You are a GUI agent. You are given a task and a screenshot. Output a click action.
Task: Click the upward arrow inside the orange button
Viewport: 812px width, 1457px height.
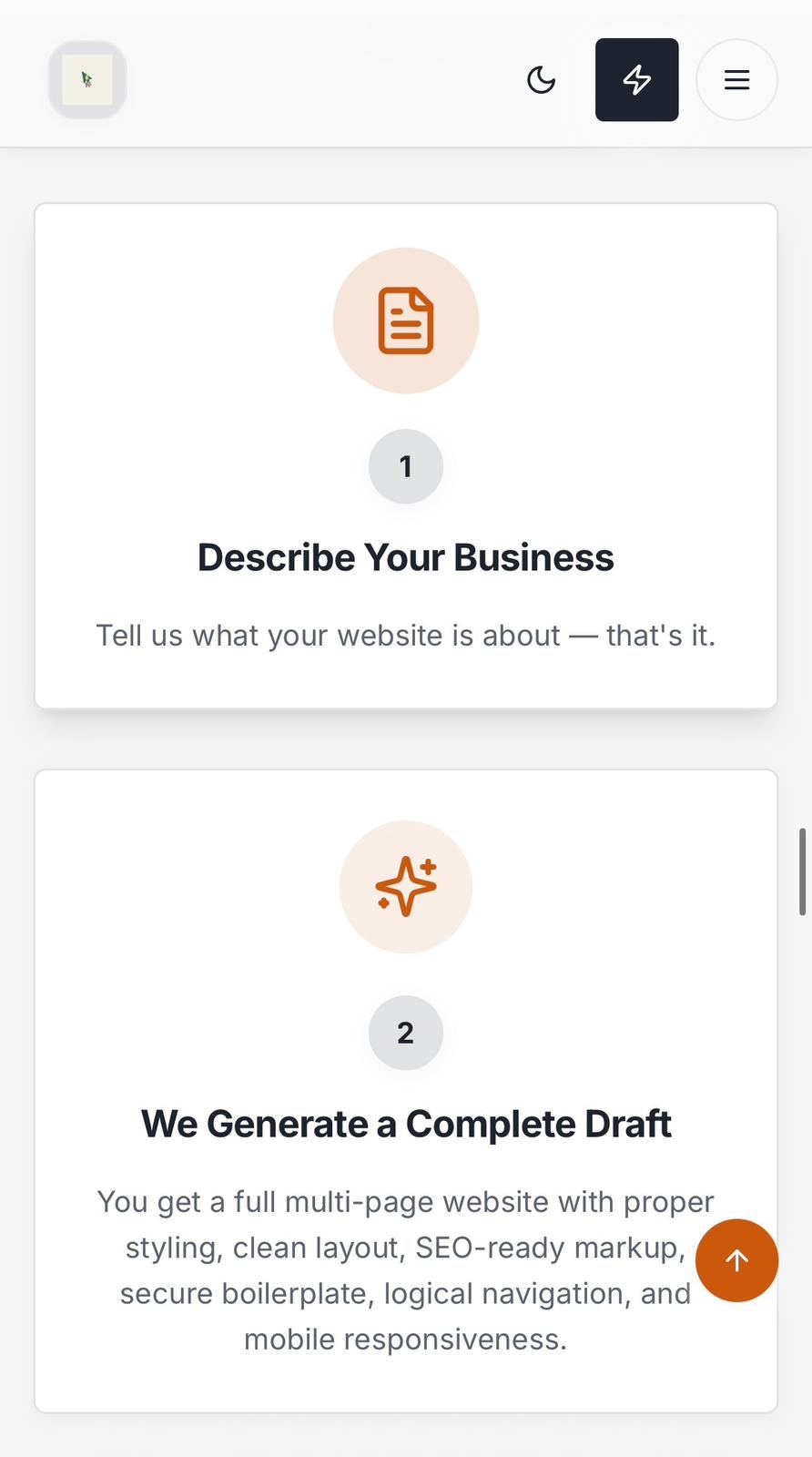click(736, 1260)
